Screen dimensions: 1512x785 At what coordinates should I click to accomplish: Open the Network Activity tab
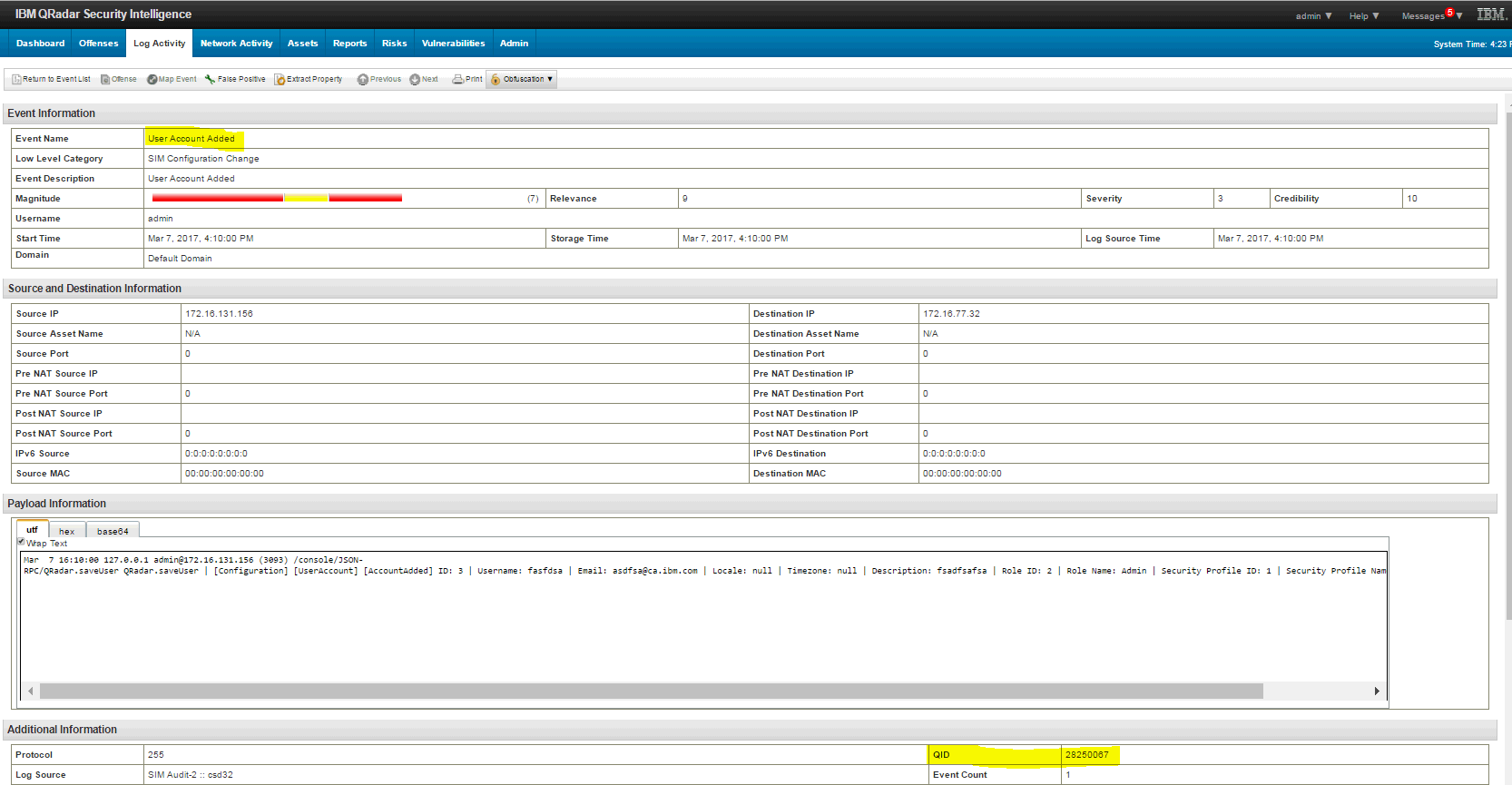(236, 44)
